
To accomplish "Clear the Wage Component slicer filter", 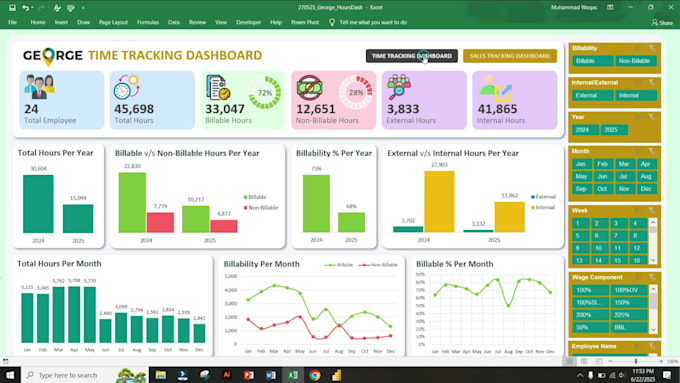I will tap(652, 277).
